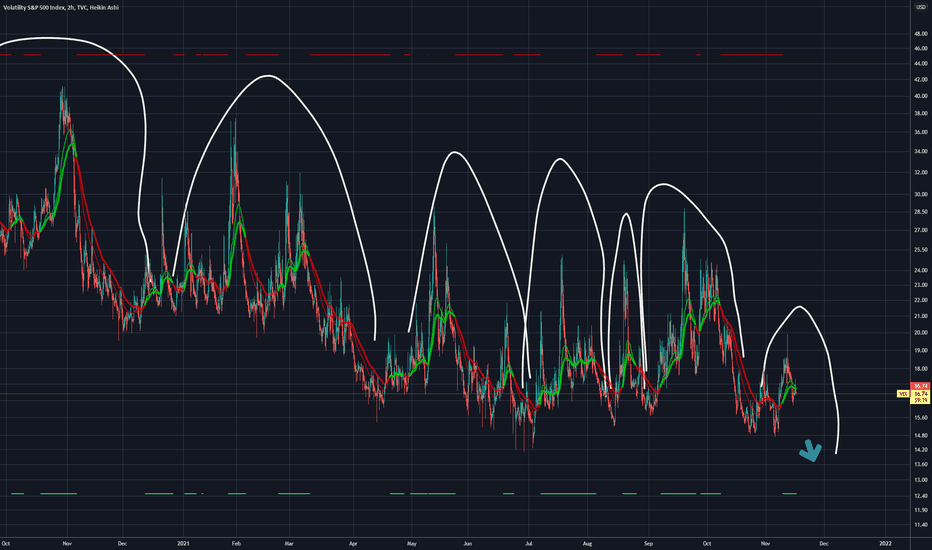Click the yellow 16.74 last price tag

[921, 394]
